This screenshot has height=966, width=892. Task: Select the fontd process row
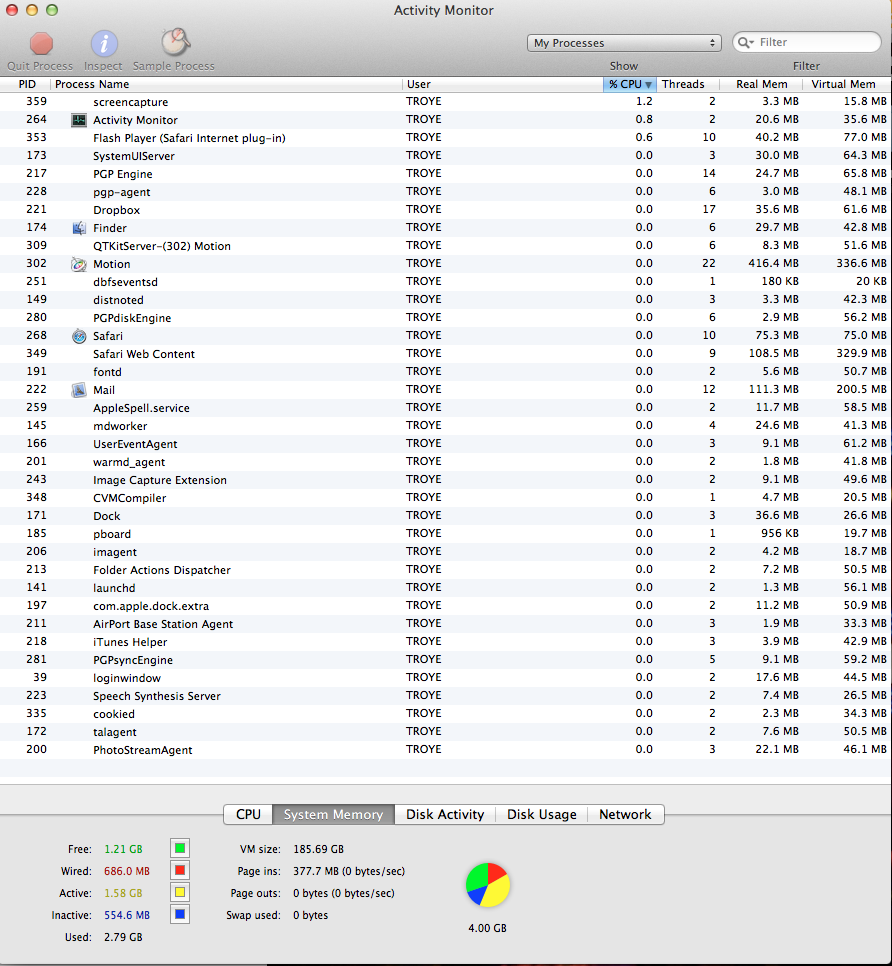tap(446, 372)
